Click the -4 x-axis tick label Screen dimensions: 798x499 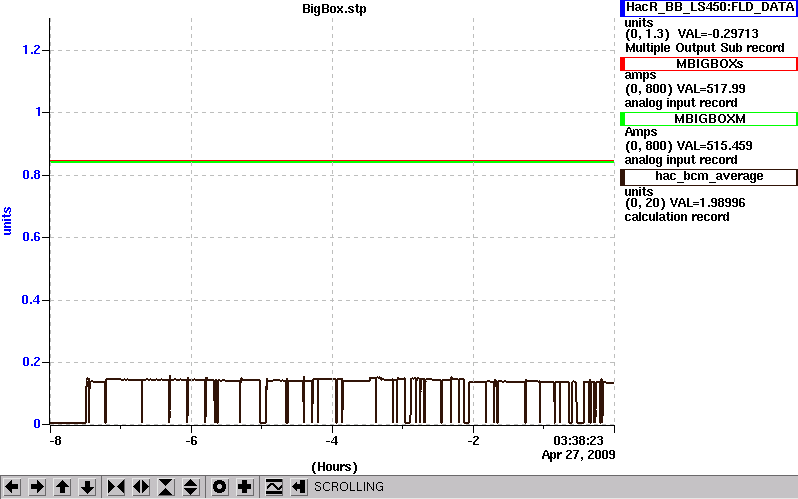tap(332, 440)
